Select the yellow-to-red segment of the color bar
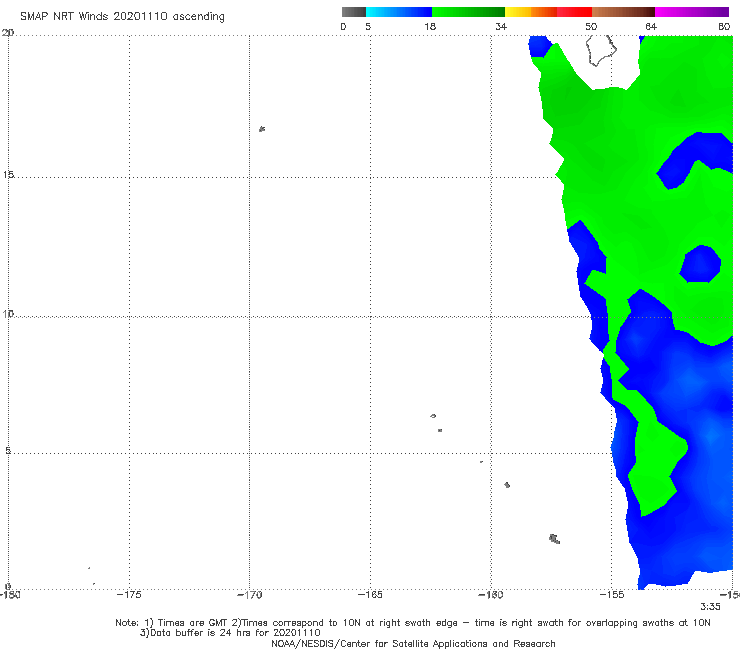Viewport: 740px width, 650px height. (548, 12)
